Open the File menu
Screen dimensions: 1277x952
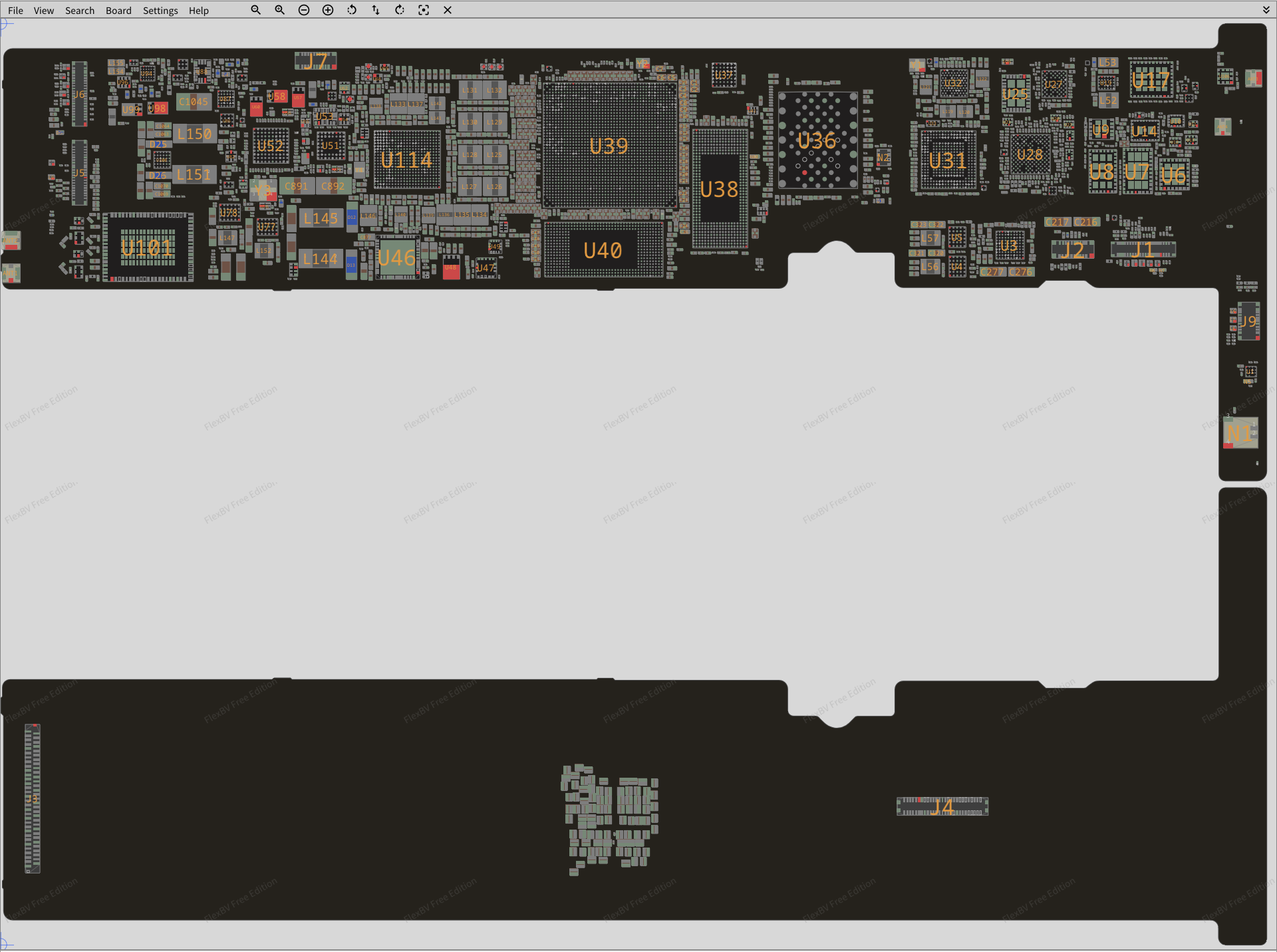click(15, 11)
